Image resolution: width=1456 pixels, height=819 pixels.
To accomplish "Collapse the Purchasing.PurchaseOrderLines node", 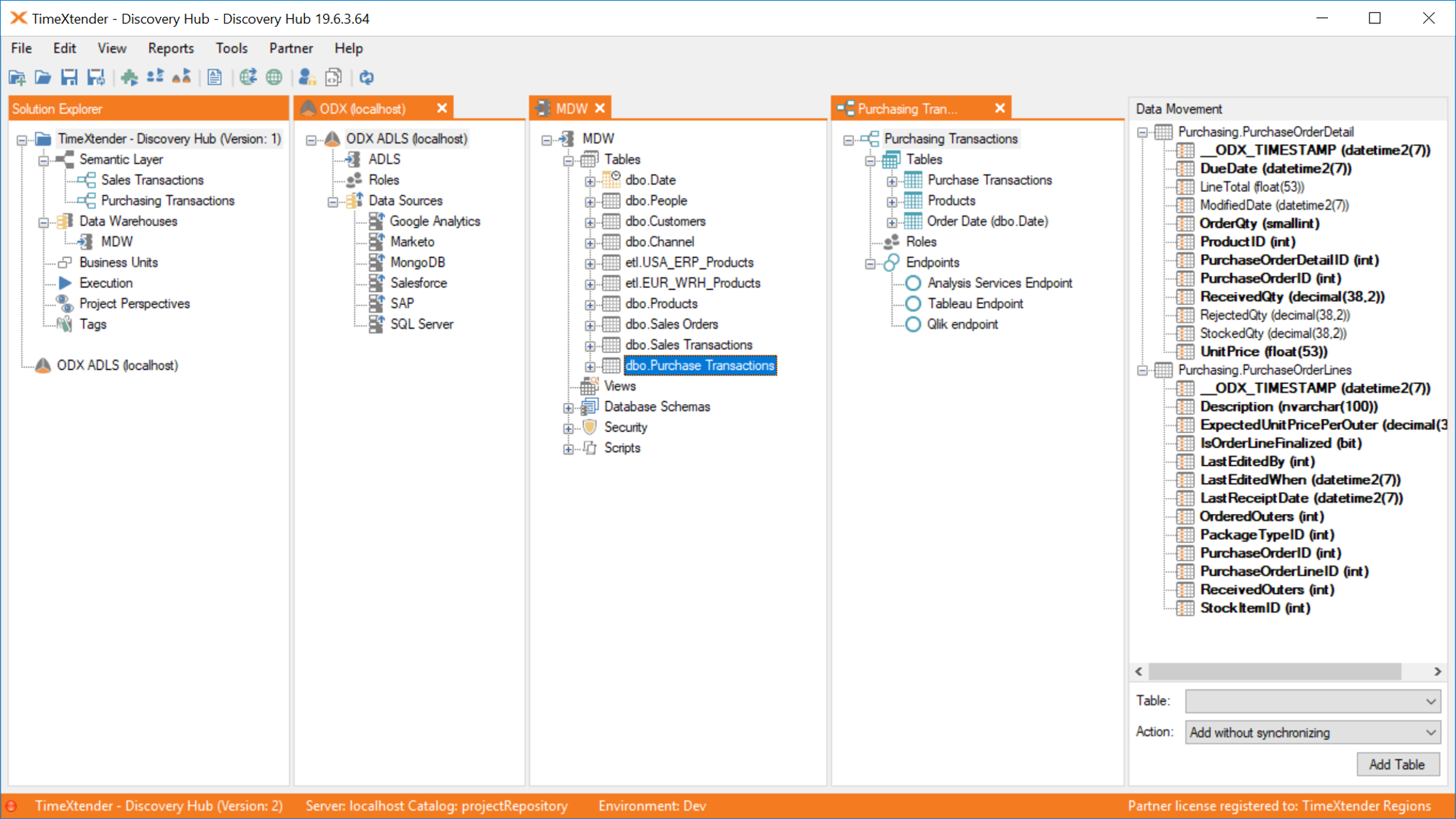I will coord(1142,371).
